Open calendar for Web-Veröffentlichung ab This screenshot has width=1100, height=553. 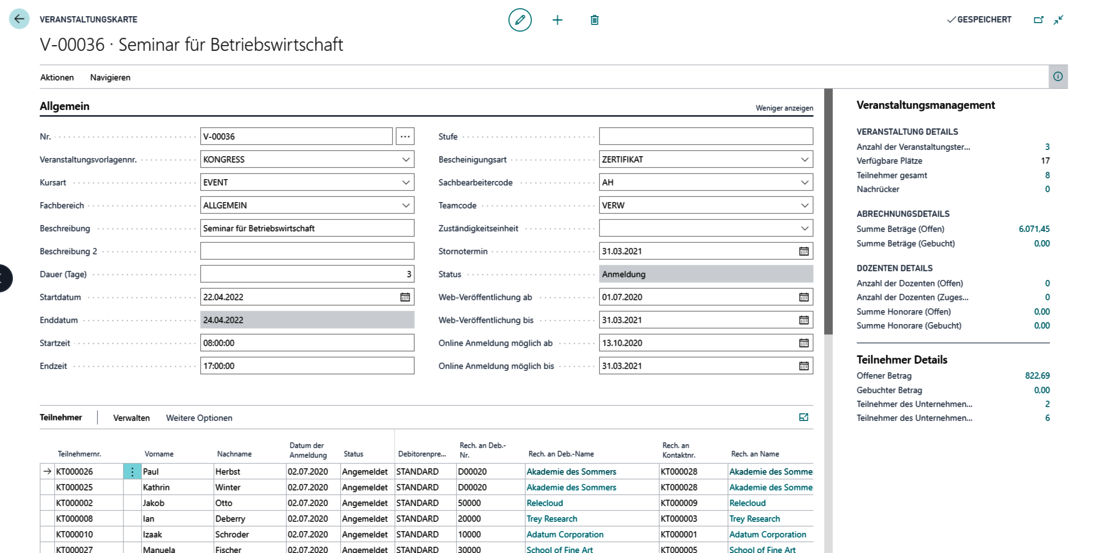click(x=803, y=298)
